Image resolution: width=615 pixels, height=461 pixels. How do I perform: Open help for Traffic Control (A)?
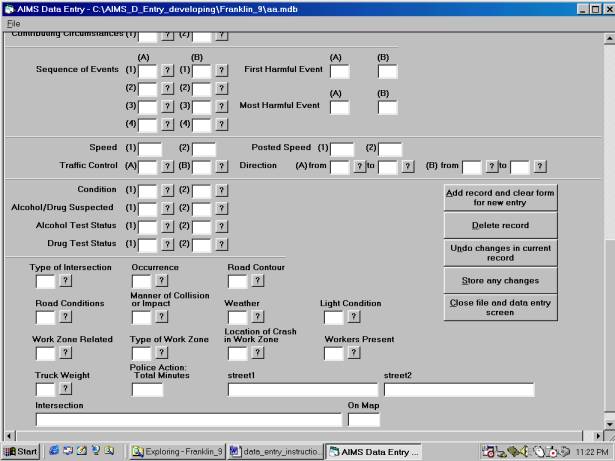click(167, 166)
